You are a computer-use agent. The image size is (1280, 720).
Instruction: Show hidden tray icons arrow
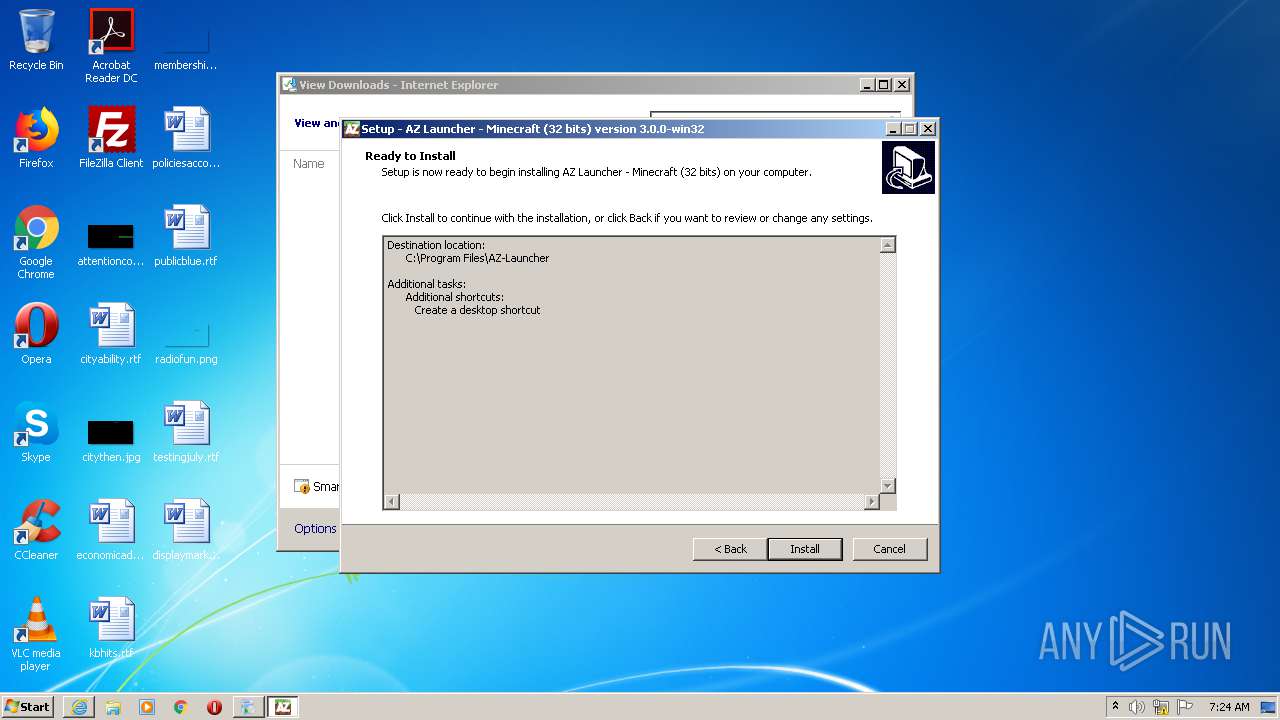click(x=1115, y=706)
